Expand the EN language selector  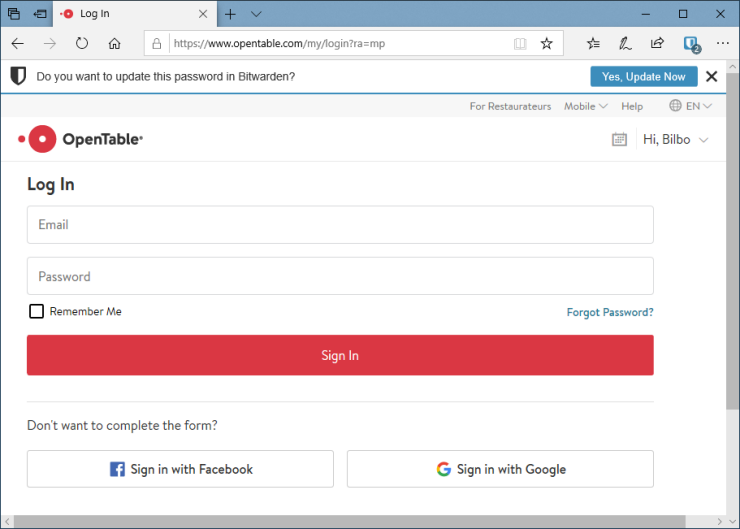pos(690,106)
